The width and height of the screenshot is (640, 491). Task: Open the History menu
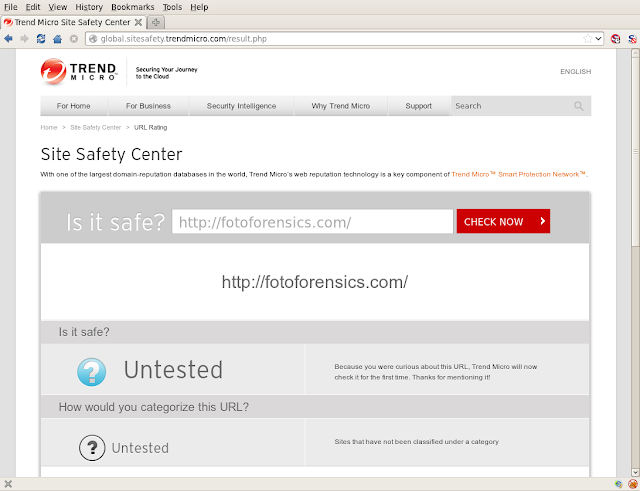(x=89, y=7)
